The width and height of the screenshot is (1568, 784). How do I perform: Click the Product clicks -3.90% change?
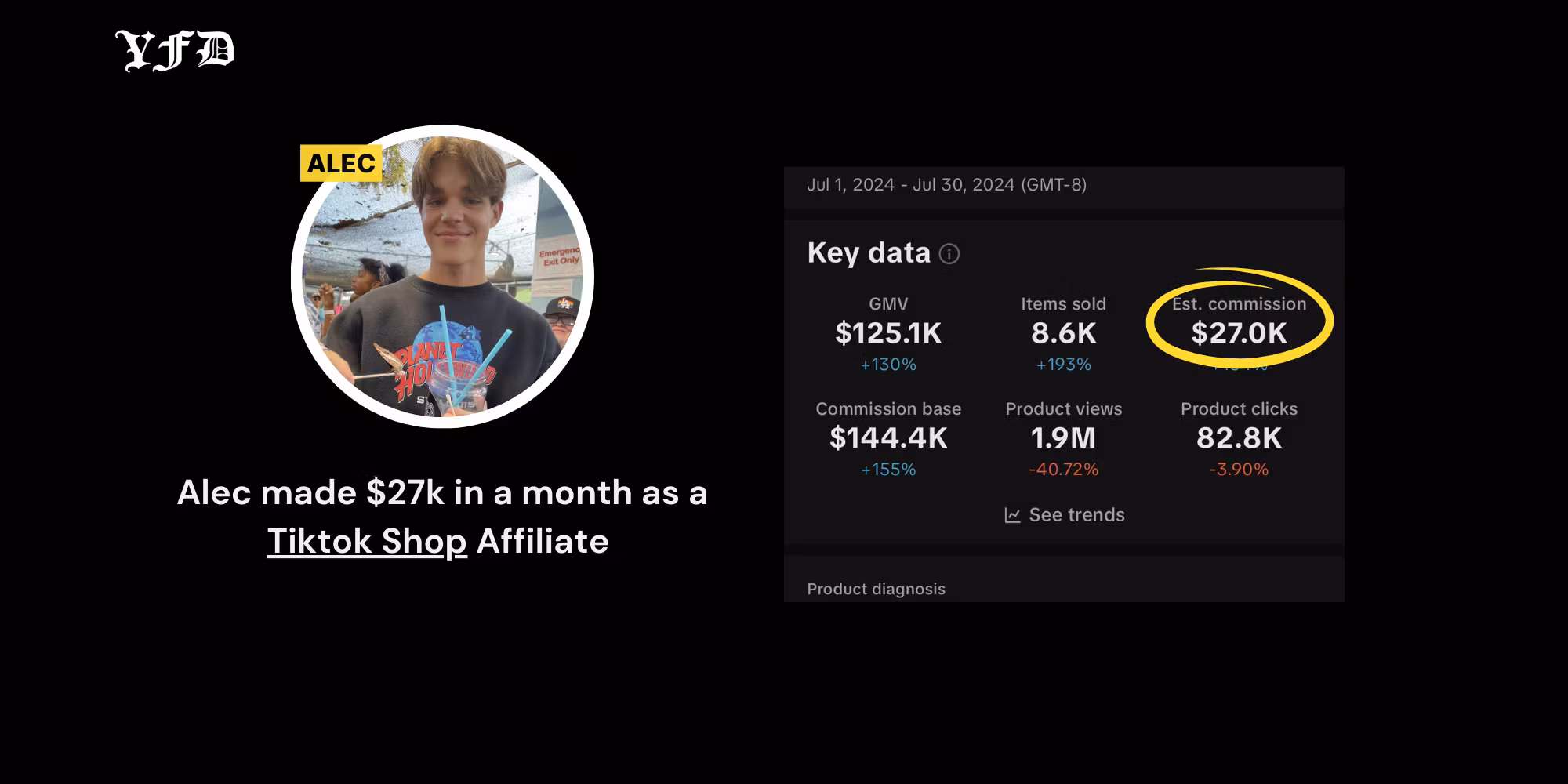click(x=1239, y=470)
